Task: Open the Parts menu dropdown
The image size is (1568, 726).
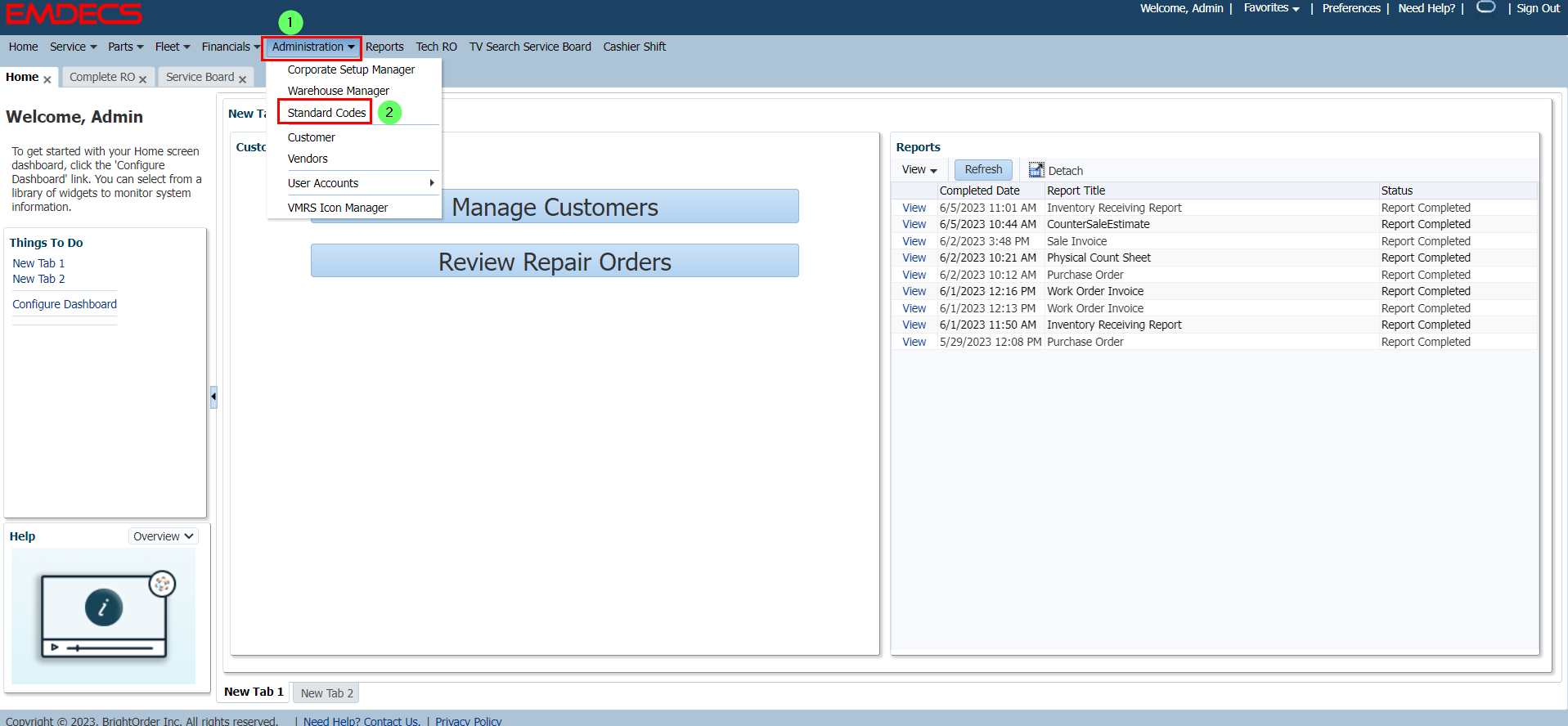Action: [126, 47]
